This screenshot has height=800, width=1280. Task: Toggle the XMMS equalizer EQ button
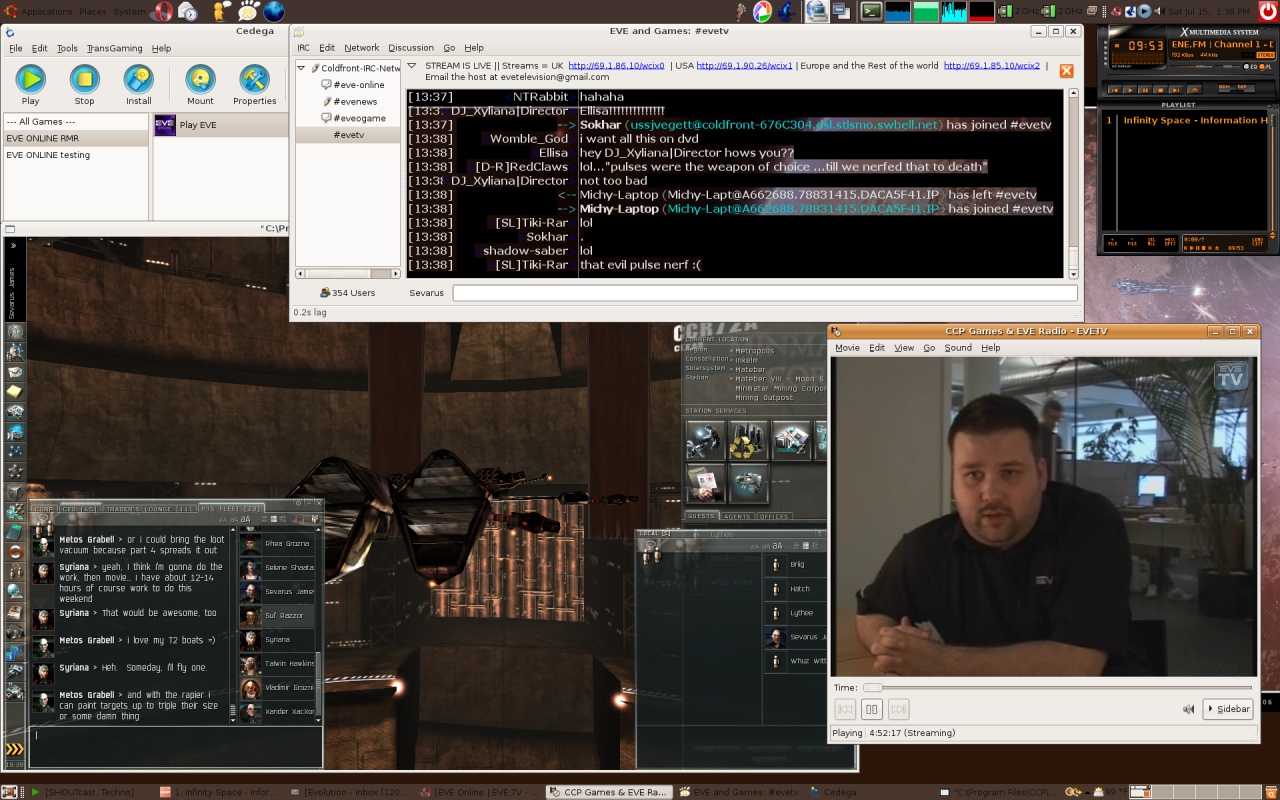pyautogui.click(x=1251, y=66)
